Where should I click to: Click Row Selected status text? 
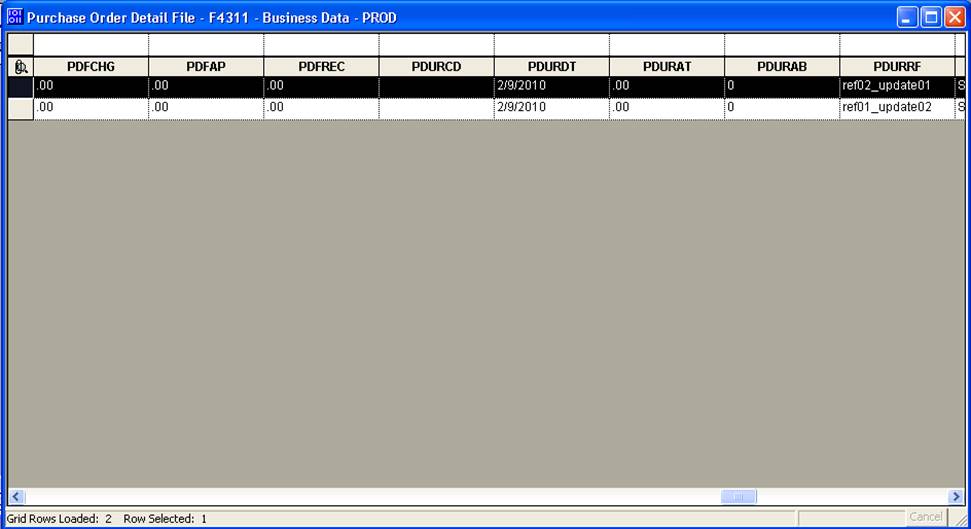[165, 518]
